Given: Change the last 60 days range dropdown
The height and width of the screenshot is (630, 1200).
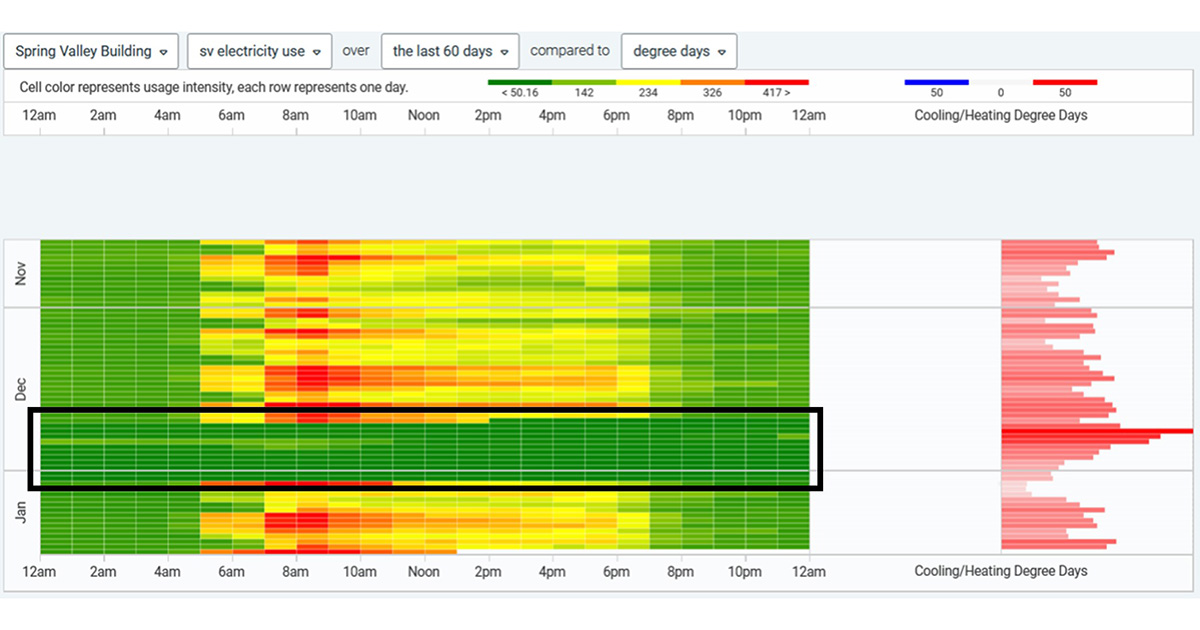Looking at the screenshot, I should [x=450, y=51].
